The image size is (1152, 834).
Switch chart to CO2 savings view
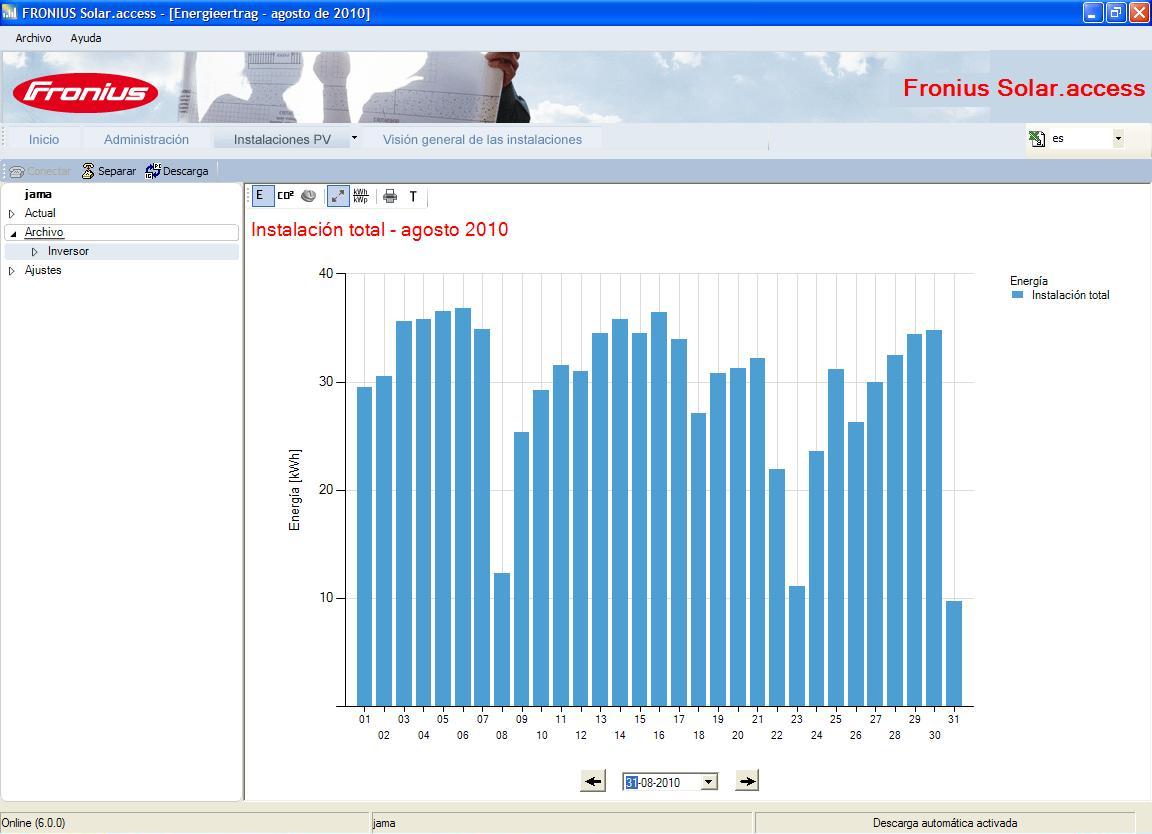tap(285, 195)
